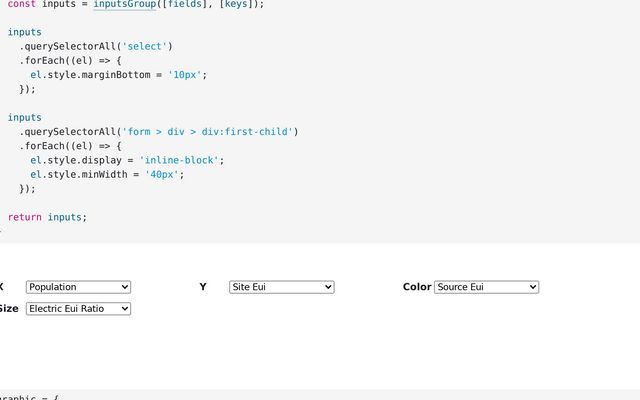Screen dimensions: 640x400
Task: Open the Source Eui Color dropdown
Action: coord(487,287)
